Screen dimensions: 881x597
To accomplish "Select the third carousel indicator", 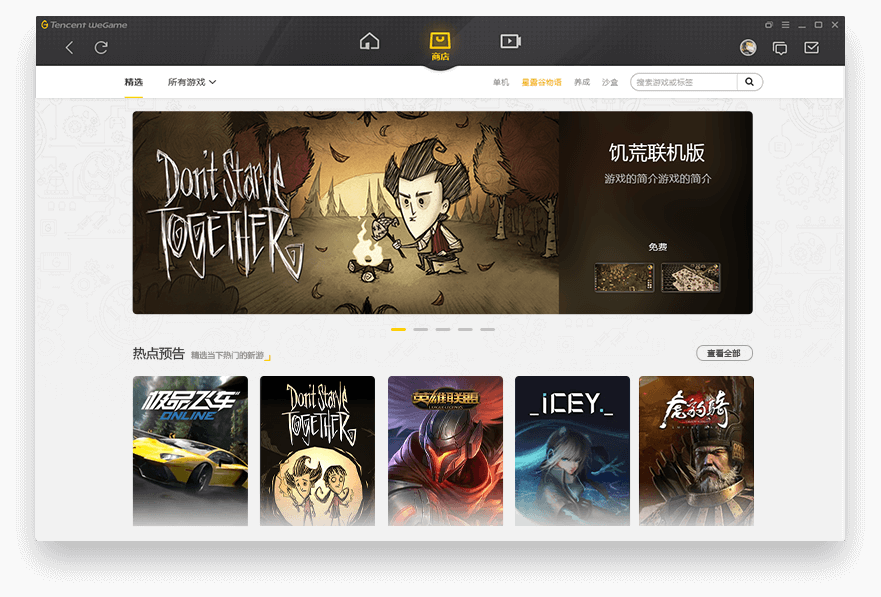I will point(443,330).
